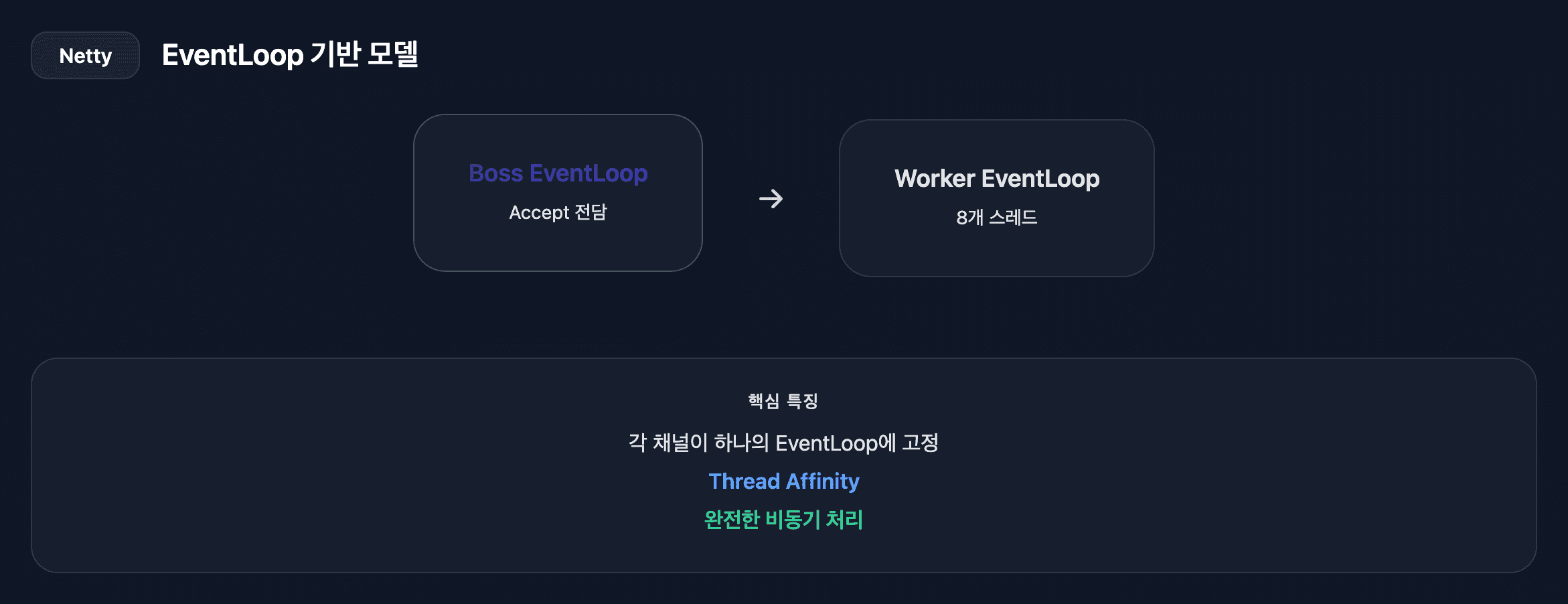Click the '8개 스레드' label
The width and height of the screenshot is (1568, 604).
click(996, 218)
